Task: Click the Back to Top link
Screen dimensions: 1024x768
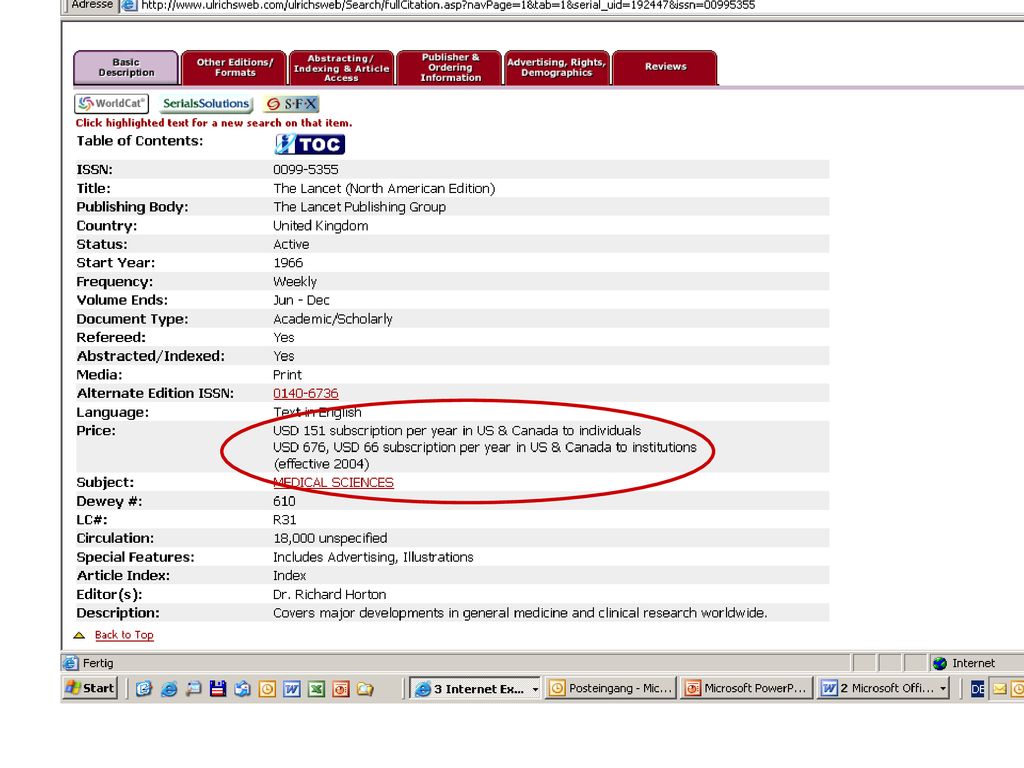Action: [x=124, y=635]
